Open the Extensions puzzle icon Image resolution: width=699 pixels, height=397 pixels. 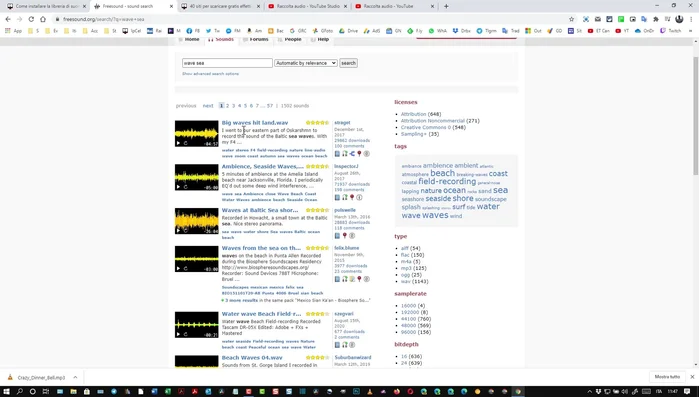[x=656, y=19]
